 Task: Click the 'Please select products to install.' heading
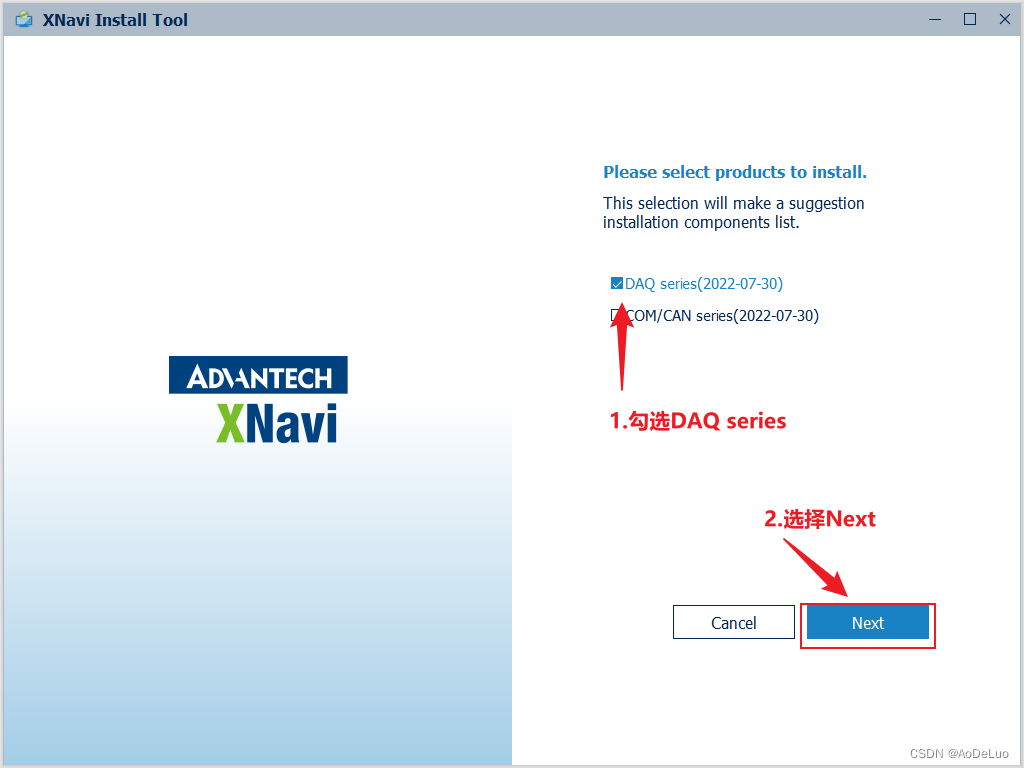pos(735,172)
